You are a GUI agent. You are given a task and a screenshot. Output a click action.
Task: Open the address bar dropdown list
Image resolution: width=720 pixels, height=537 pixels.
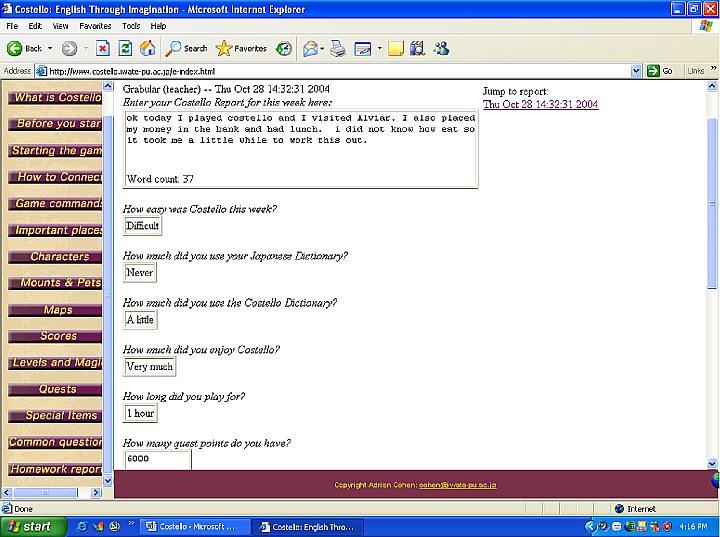tap(636, 71)
